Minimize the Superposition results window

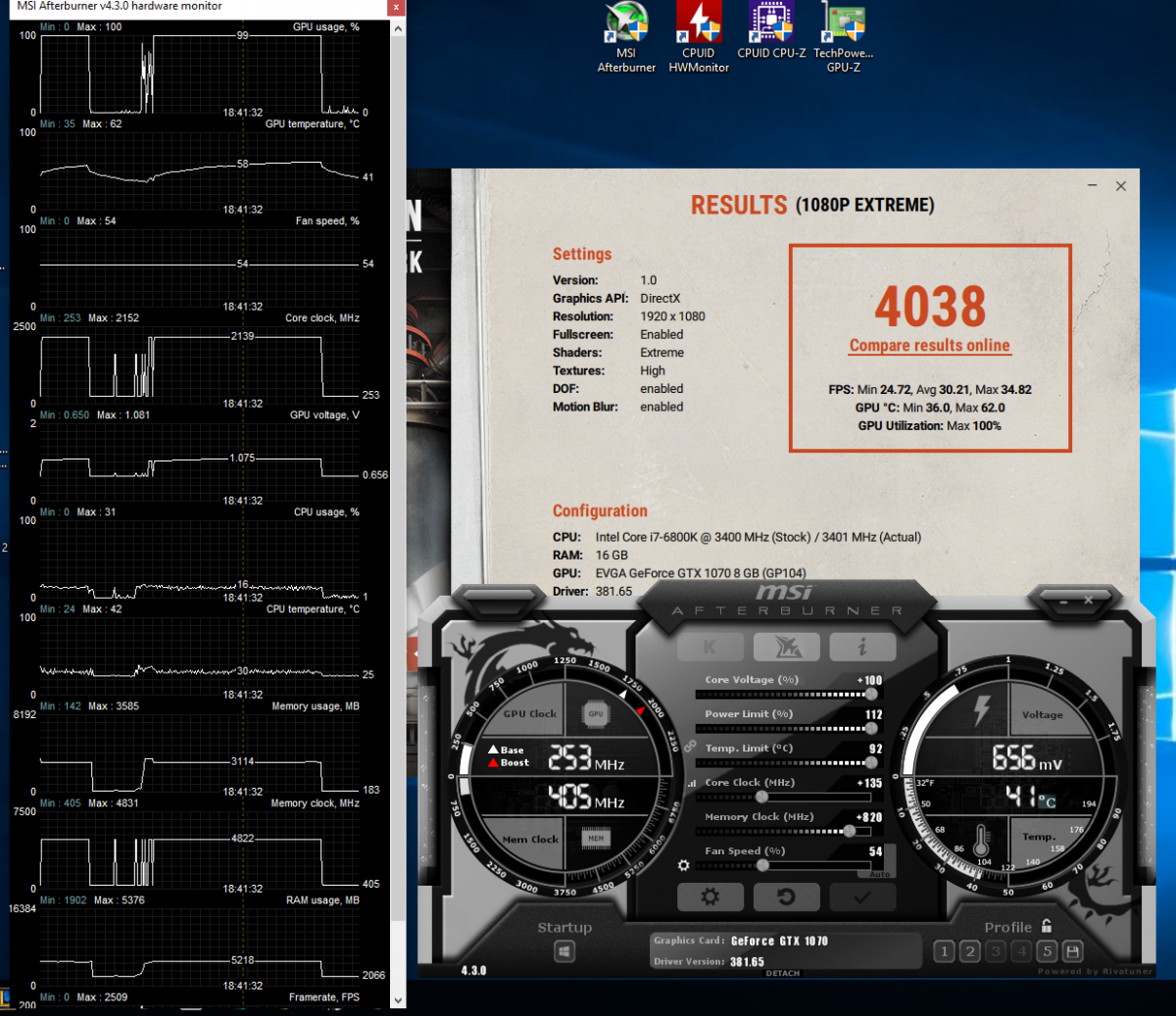[x=1093, y=185]
